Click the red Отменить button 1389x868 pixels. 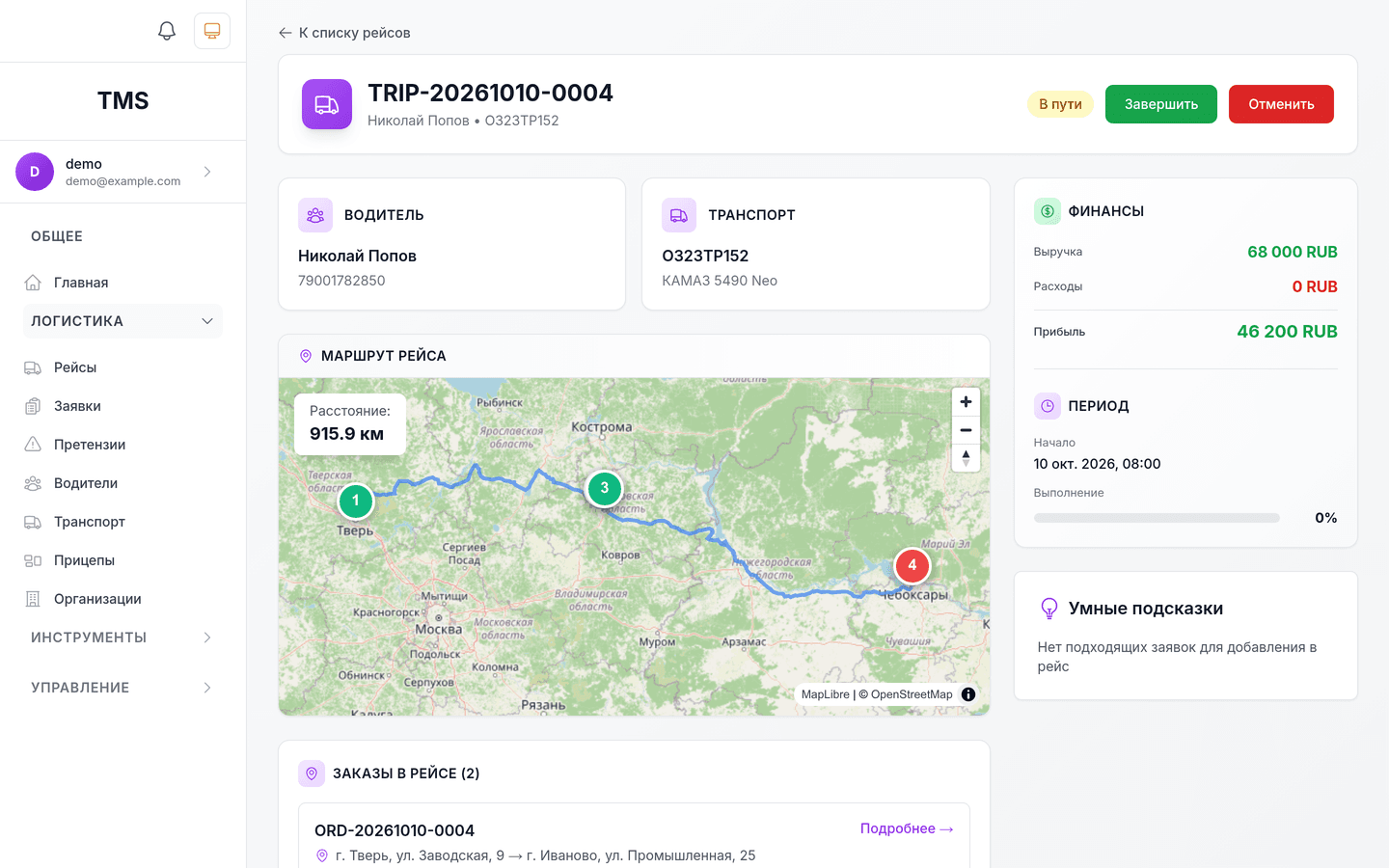pos(1281,104)
